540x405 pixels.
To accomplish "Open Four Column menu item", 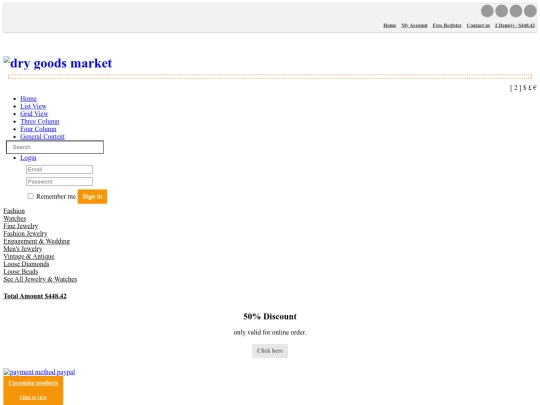I will [38, 129].
